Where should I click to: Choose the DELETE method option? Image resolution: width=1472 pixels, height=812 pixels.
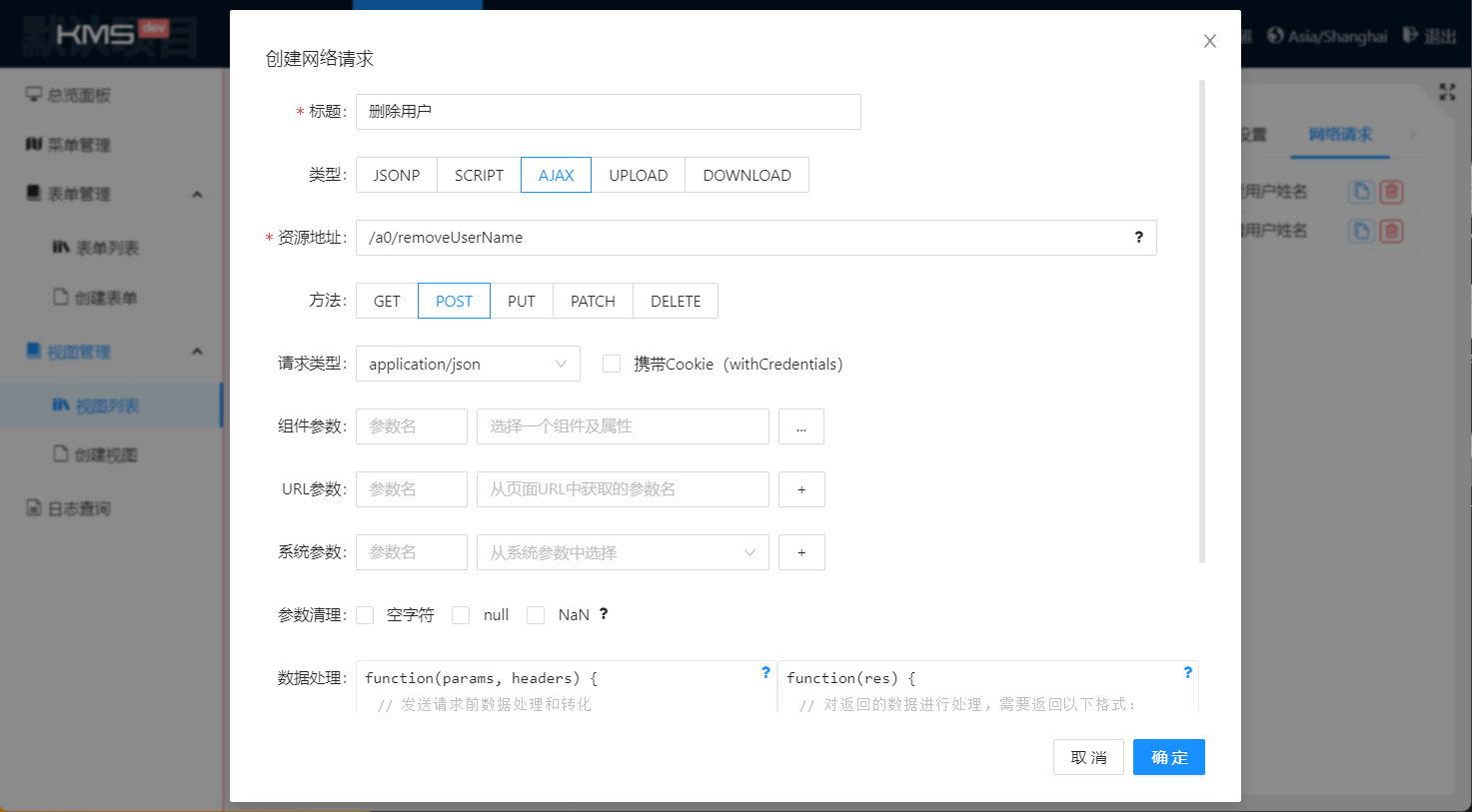click(x=676, y=301)
